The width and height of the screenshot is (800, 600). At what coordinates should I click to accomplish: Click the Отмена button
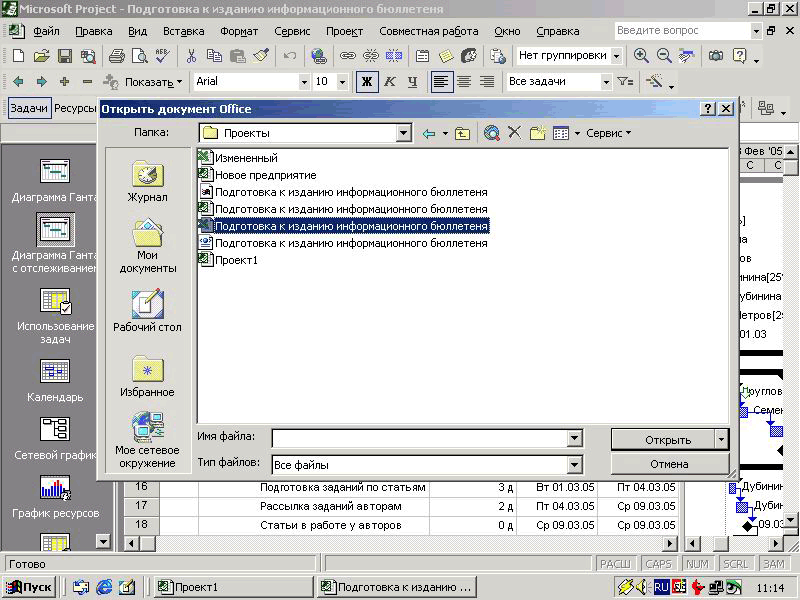click(x=669, y=464)
